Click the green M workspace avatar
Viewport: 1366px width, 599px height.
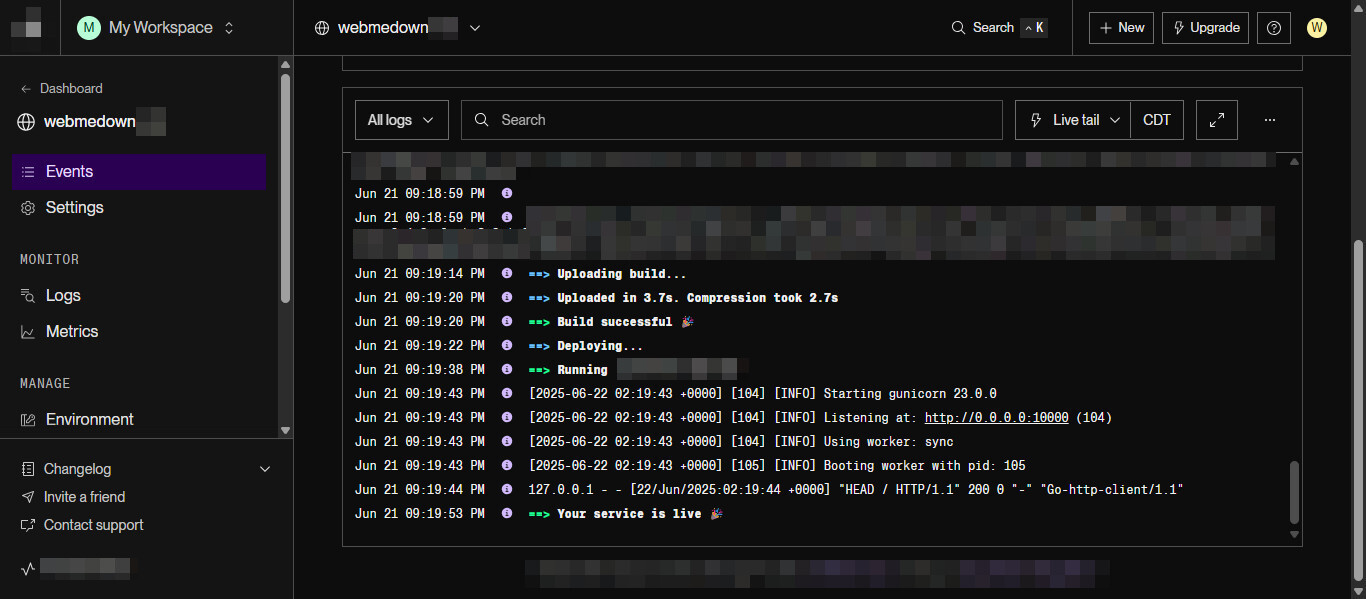89,28
